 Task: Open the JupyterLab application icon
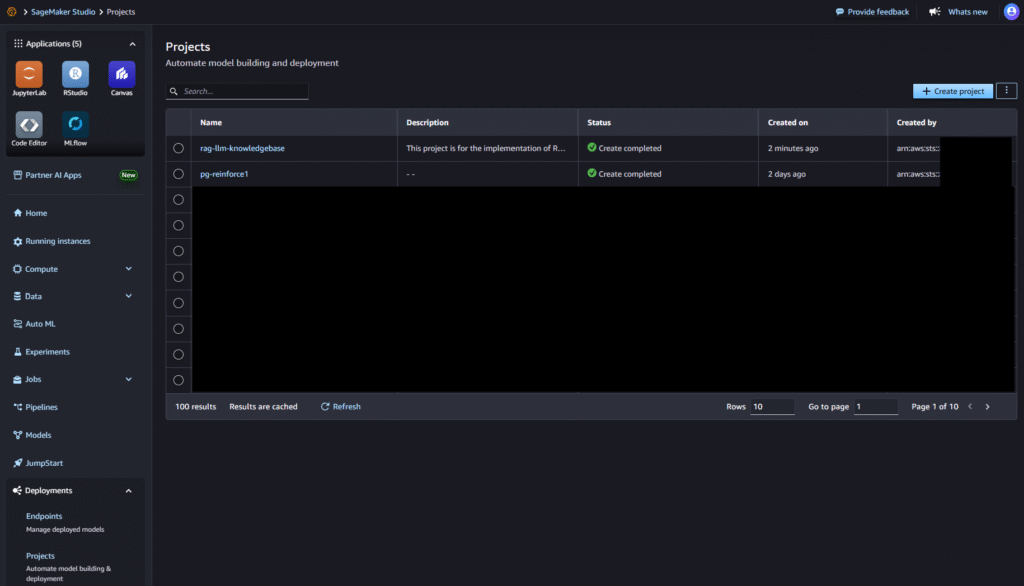pos(29,74)
